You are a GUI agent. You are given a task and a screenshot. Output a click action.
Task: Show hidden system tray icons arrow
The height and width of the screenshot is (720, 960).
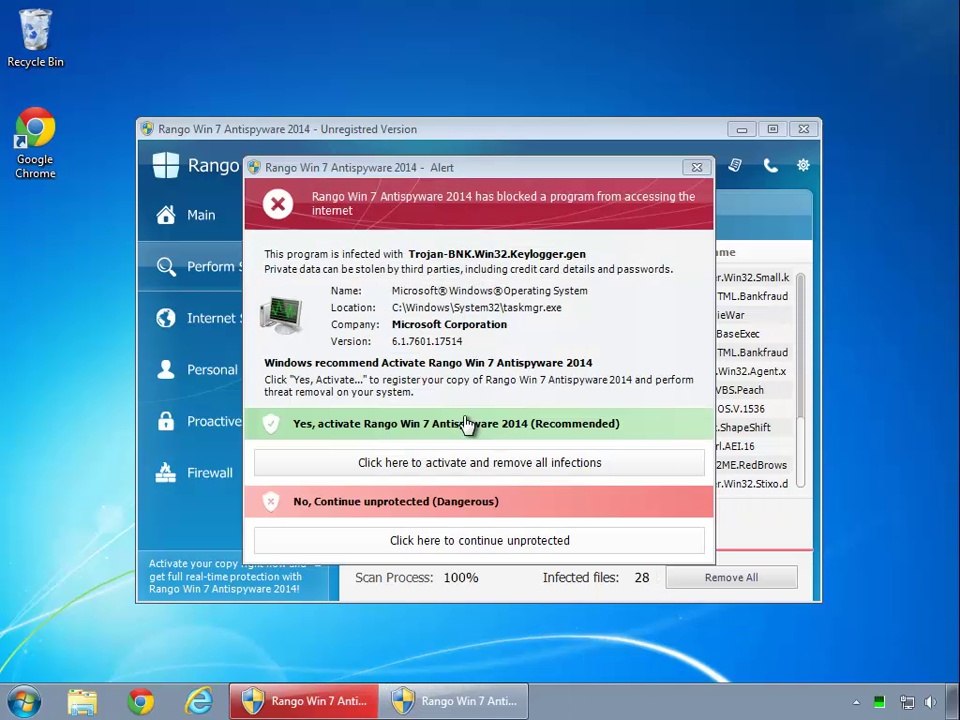click(x=856, y=702)
